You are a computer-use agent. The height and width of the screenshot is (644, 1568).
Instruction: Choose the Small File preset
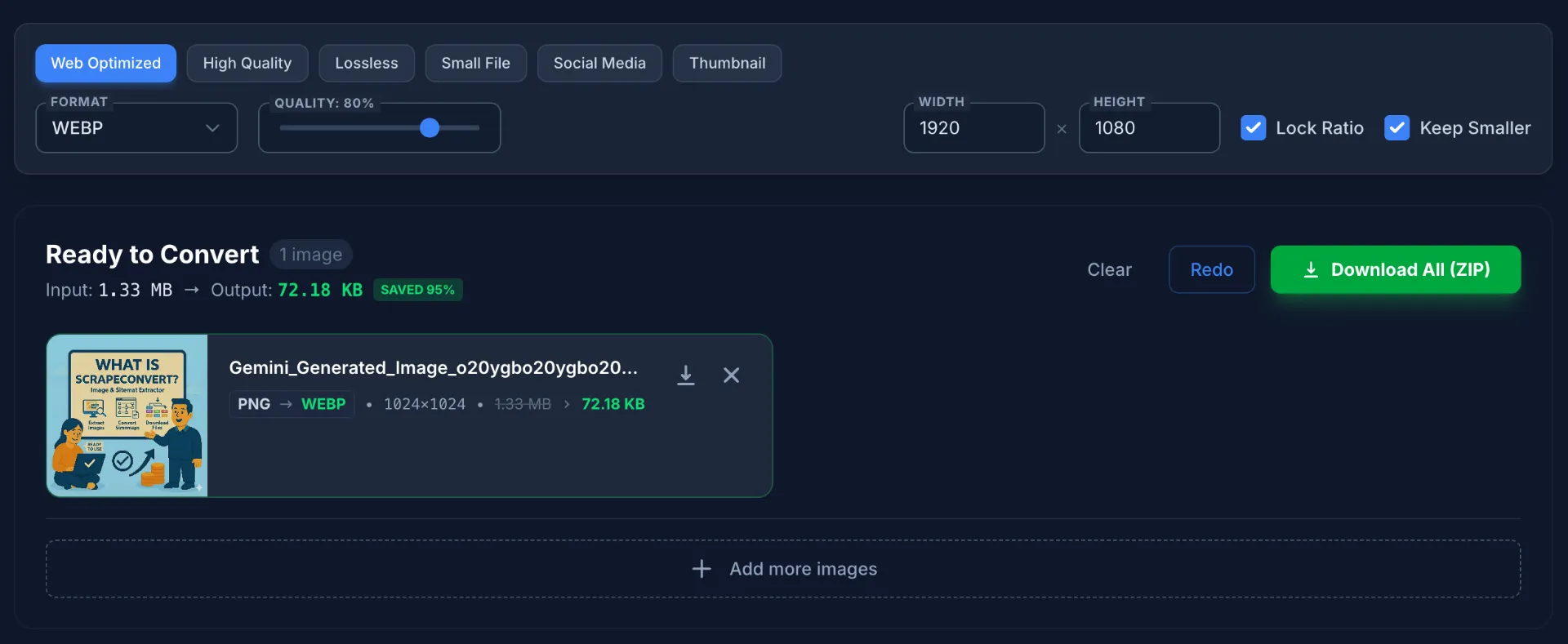click(x=476, y=63)
